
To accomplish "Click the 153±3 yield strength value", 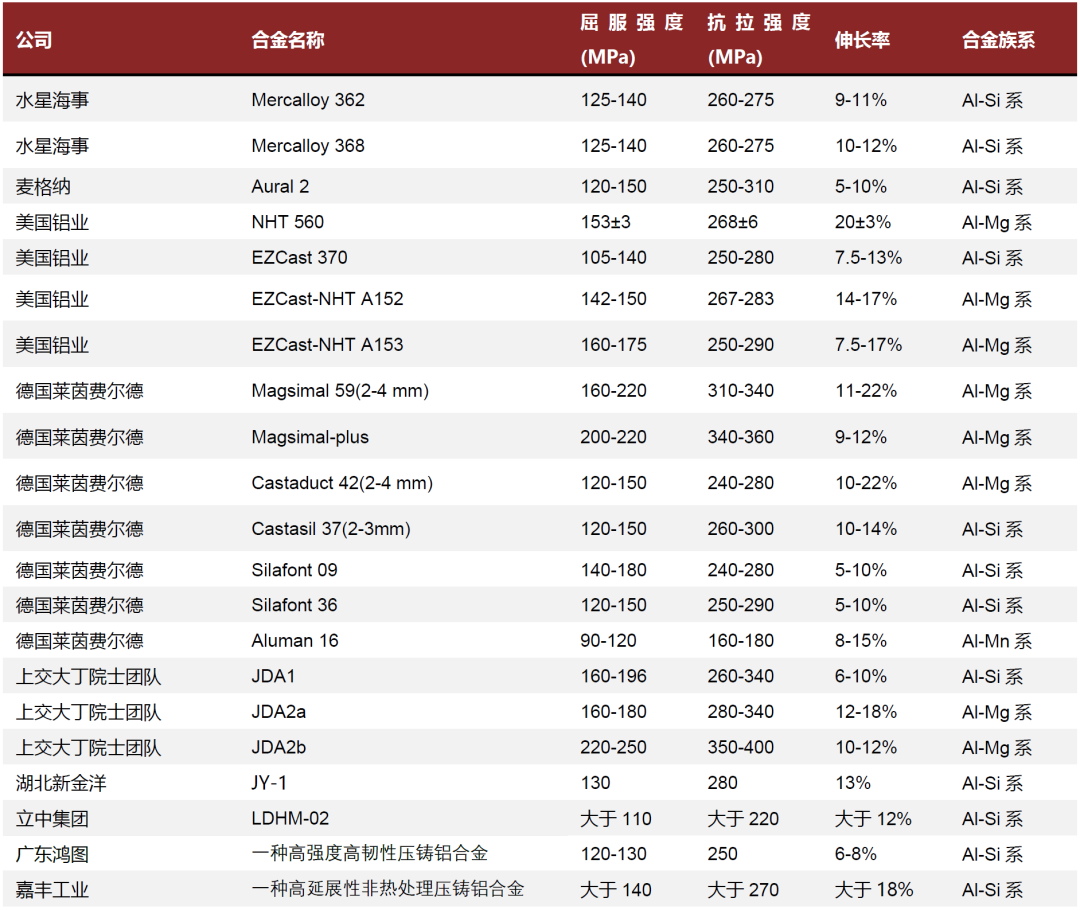I will [x=605, y=222].
